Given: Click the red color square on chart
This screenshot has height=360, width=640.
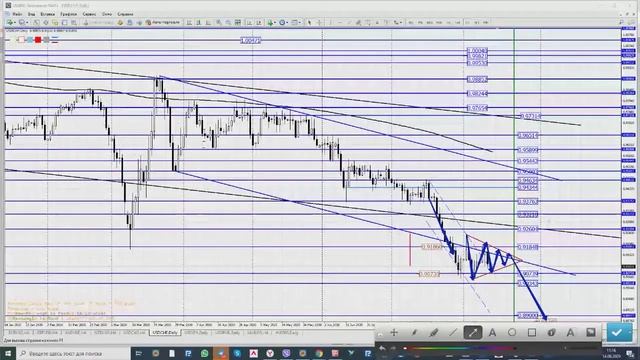Looking at the screenshot, I should click(38, 40).
